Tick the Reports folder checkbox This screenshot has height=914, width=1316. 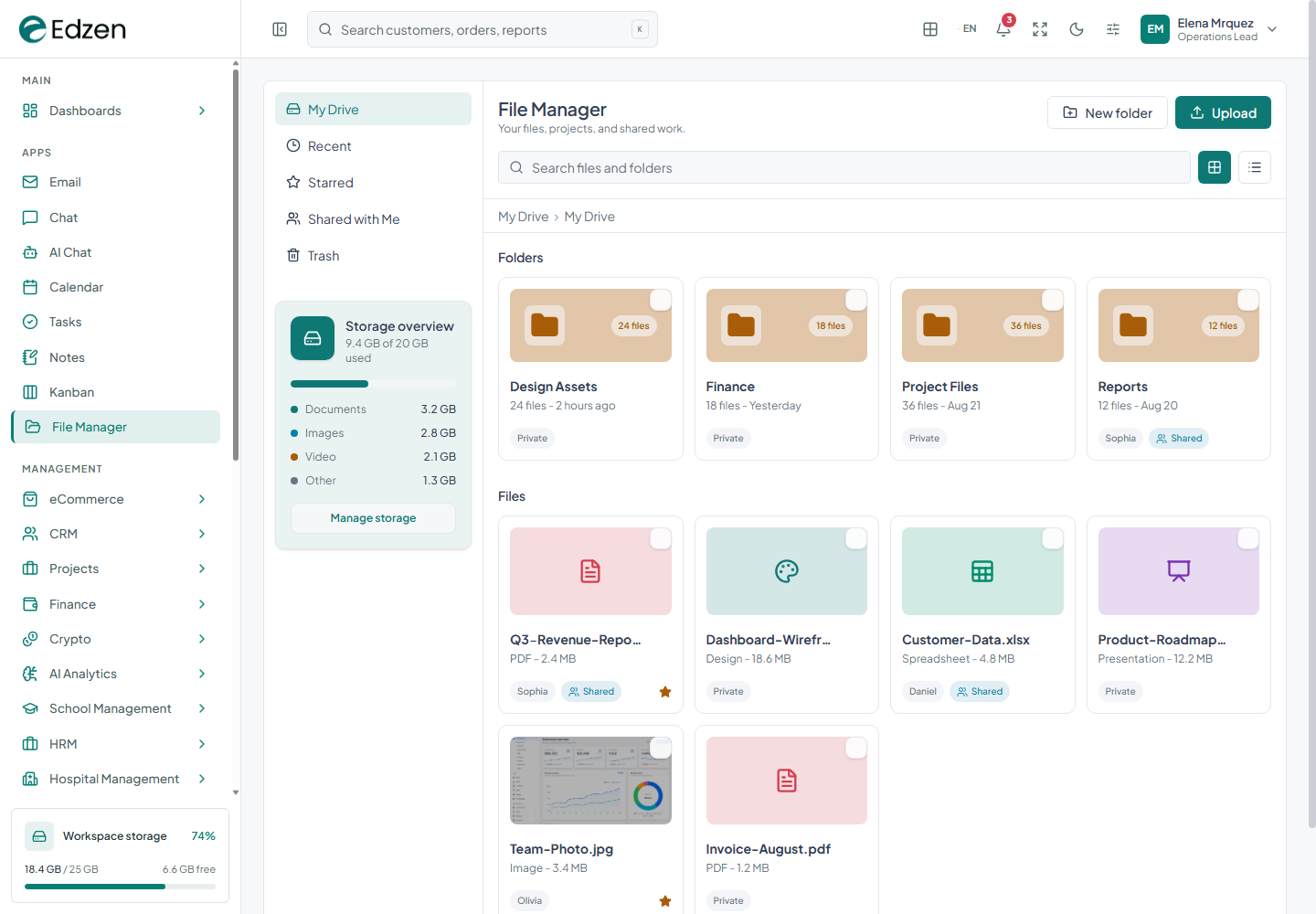point(1248,300)
